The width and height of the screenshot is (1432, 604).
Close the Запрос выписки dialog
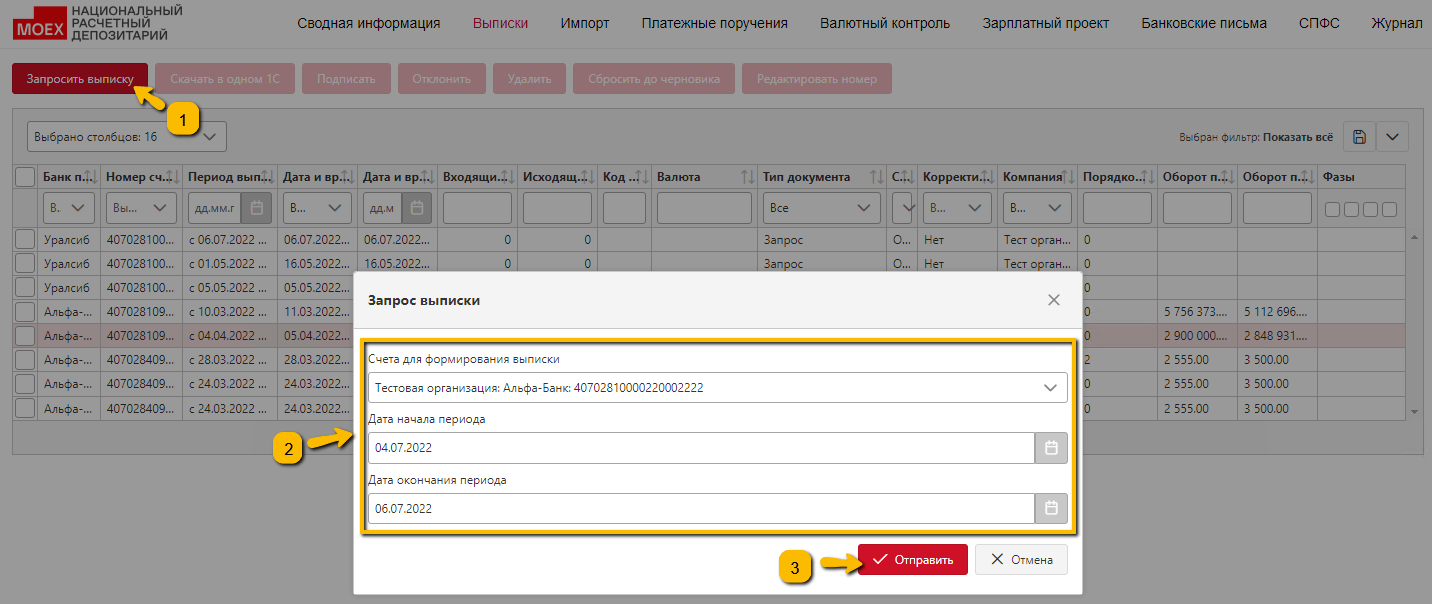[x=1053, y=300]
